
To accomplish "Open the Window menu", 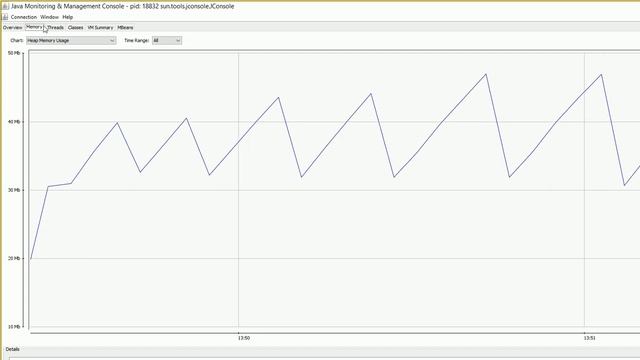I will [49, 17].
